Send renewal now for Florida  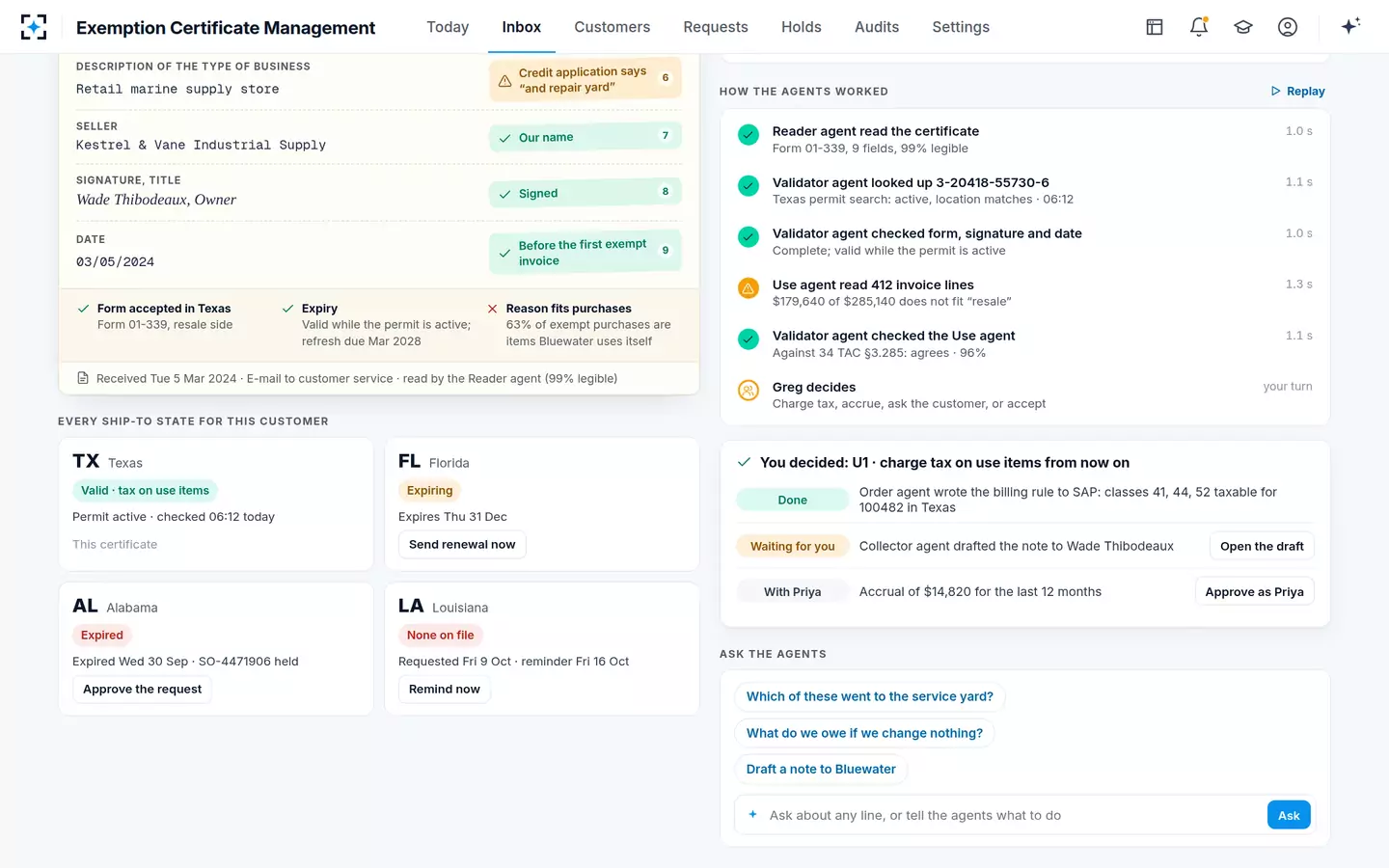pos(462,545)
